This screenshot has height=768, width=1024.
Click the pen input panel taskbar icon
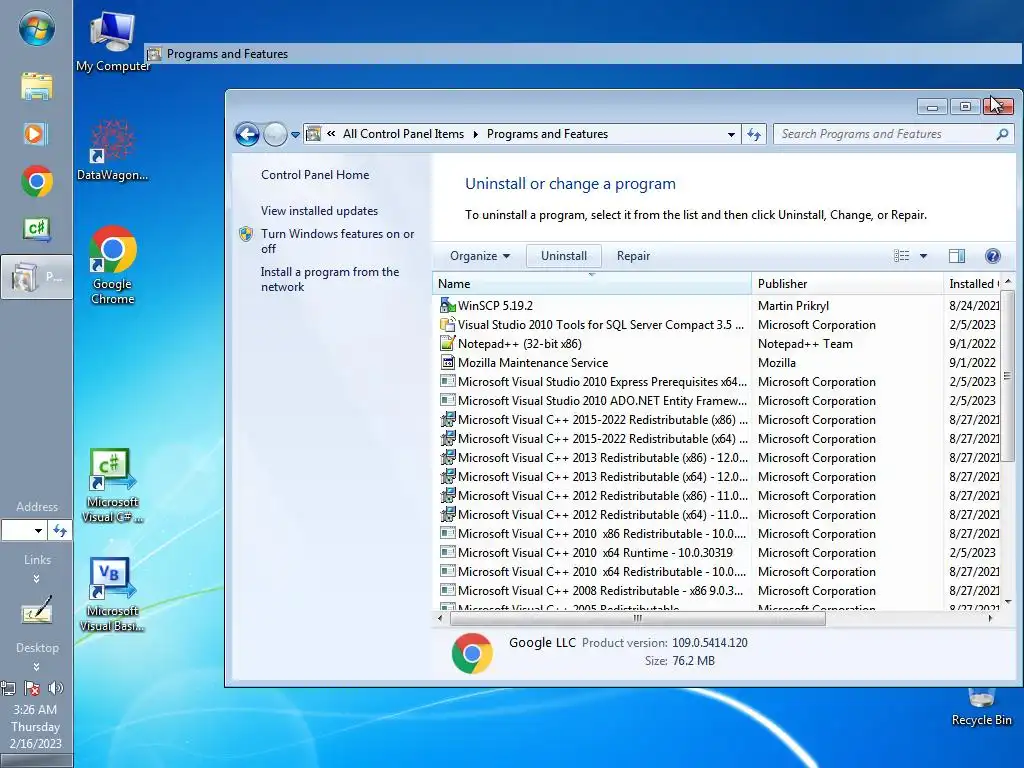point(37,610)
